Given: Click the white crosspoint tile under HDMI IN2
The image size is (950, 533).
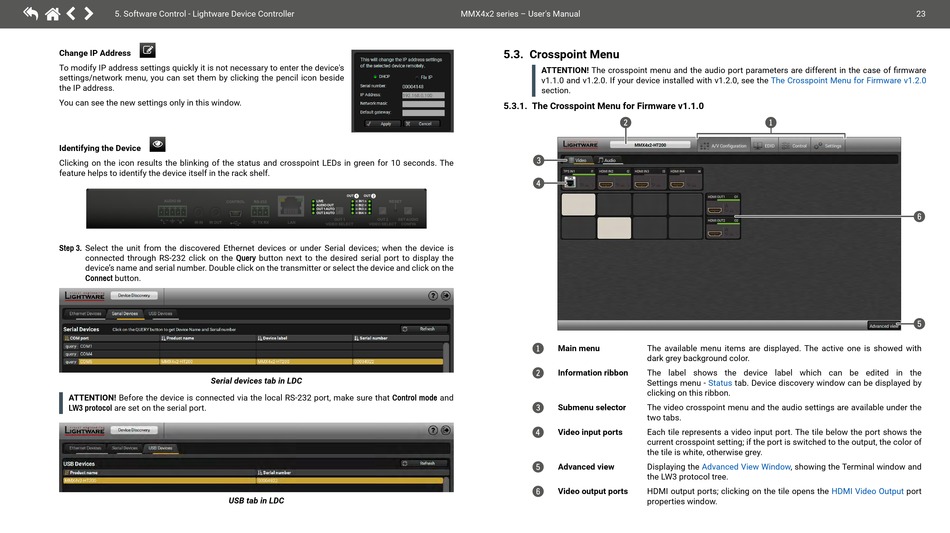Looking at the screenshot, I should tap(614, 228).
